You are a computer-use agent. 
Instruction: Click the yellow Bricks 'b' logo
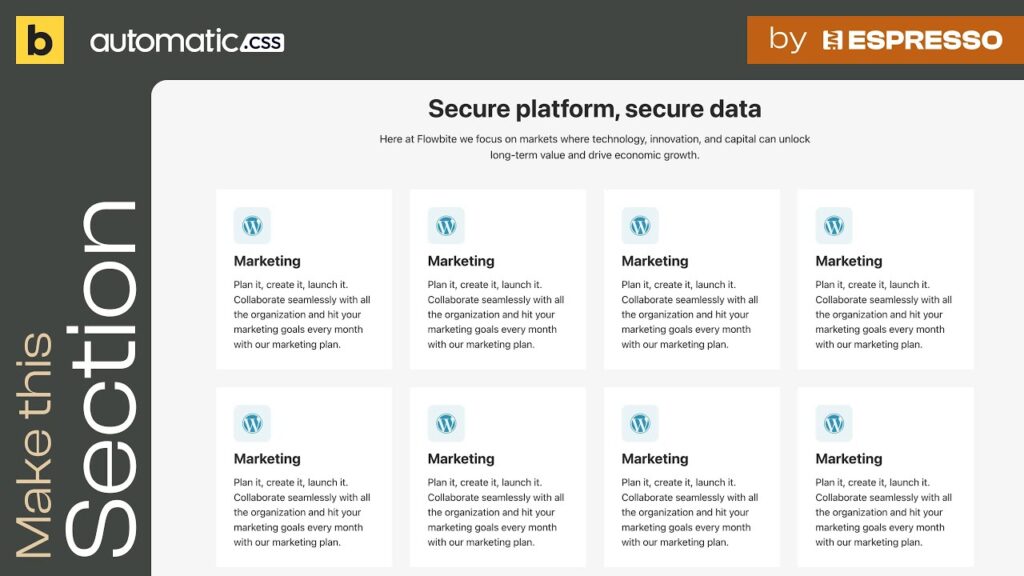40,40
